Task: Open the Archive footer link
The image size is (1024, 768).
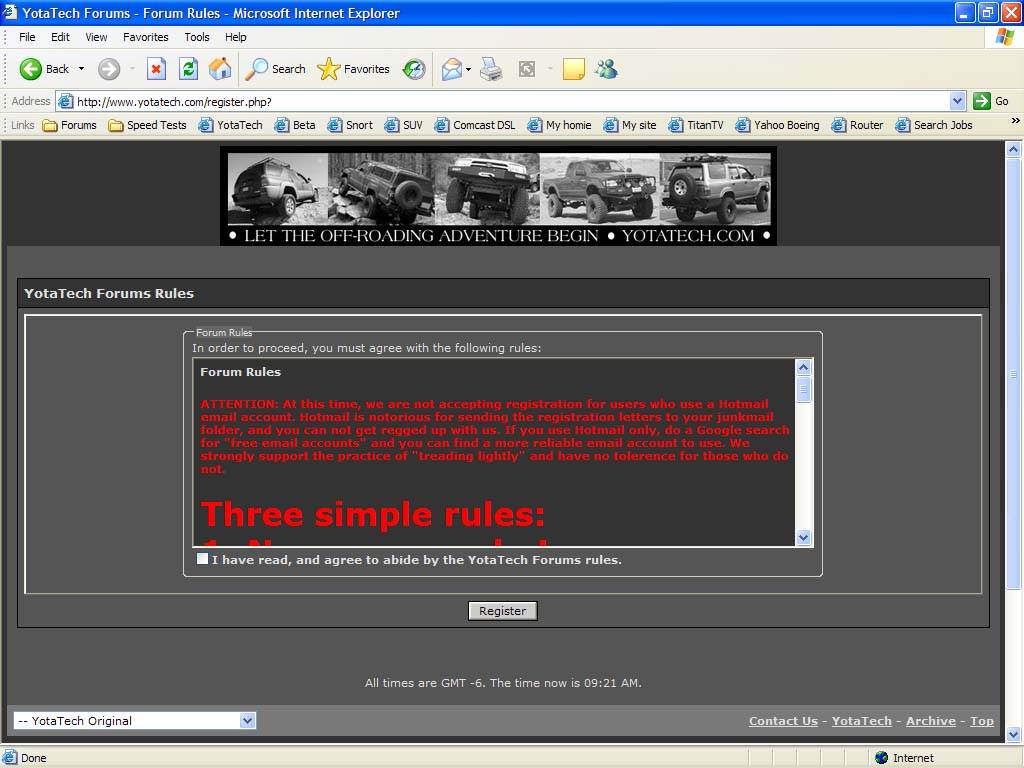Action: 931,721
